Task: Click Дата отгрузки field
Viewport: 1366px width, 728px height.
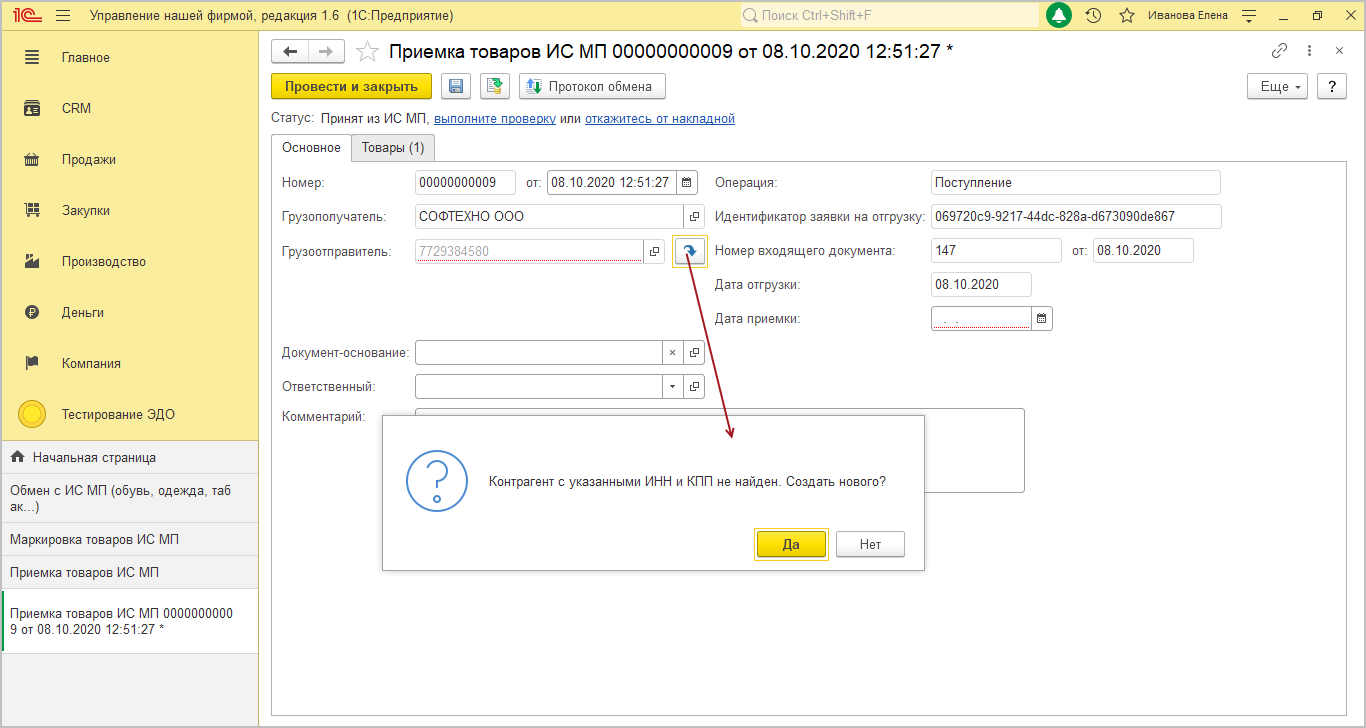Action: (980, 284)
